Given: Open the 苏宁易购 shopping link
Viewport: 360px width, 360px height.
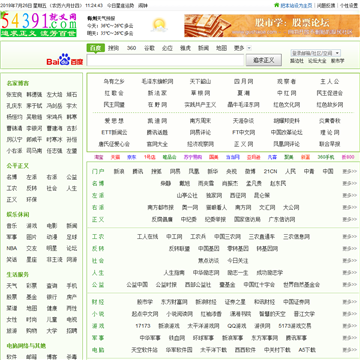Looking at the screenshot, I should pyautogui.click(x=193, y=157).
